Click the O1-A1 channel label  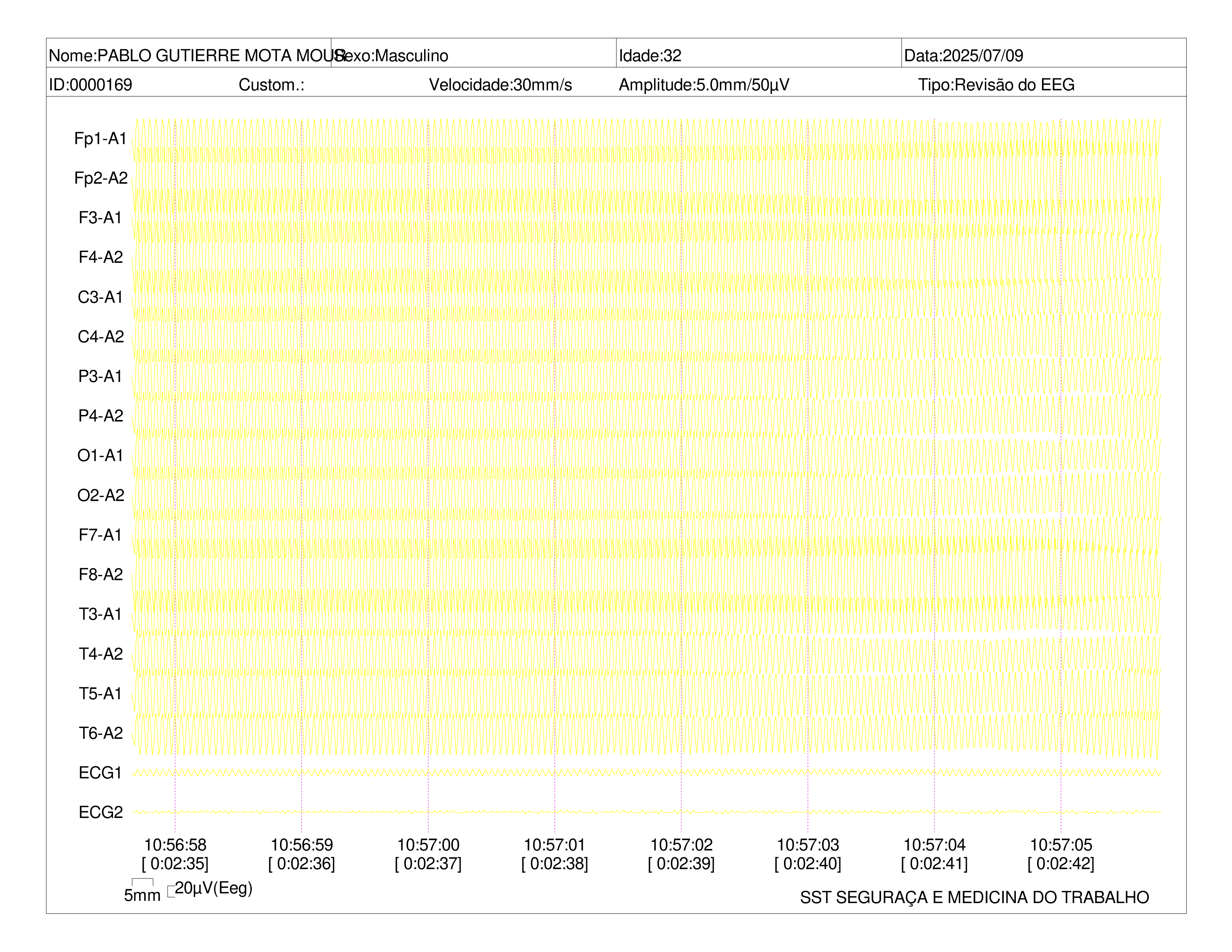100,455
